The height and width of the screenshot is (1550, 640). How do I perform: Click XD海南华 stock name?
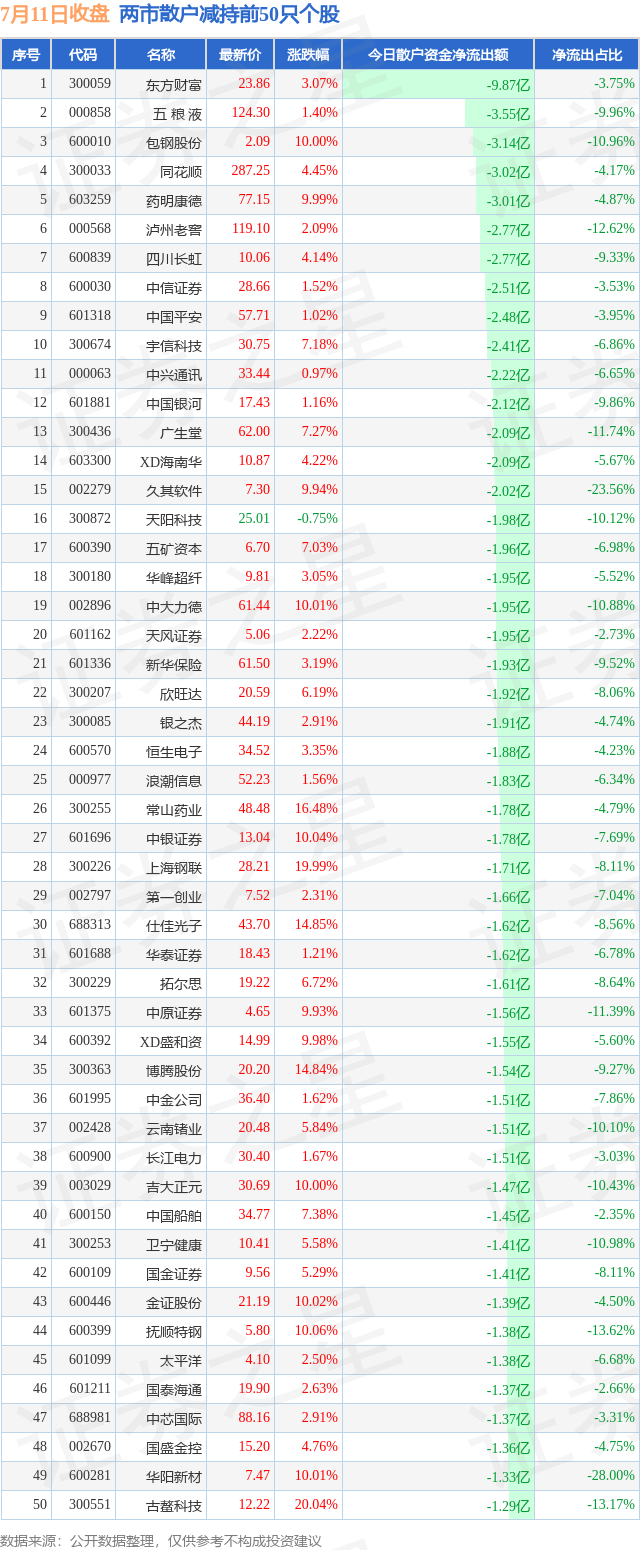pos(171,461)
